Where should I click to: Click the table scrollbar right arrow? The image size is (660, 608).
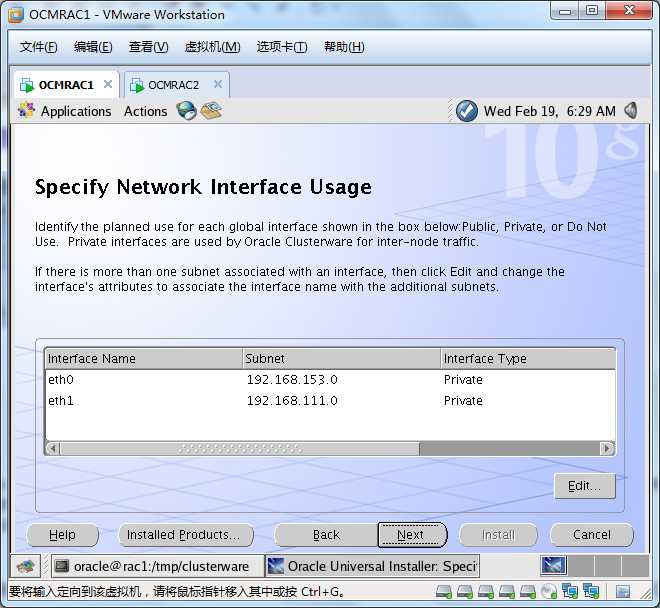pos(607,448)
